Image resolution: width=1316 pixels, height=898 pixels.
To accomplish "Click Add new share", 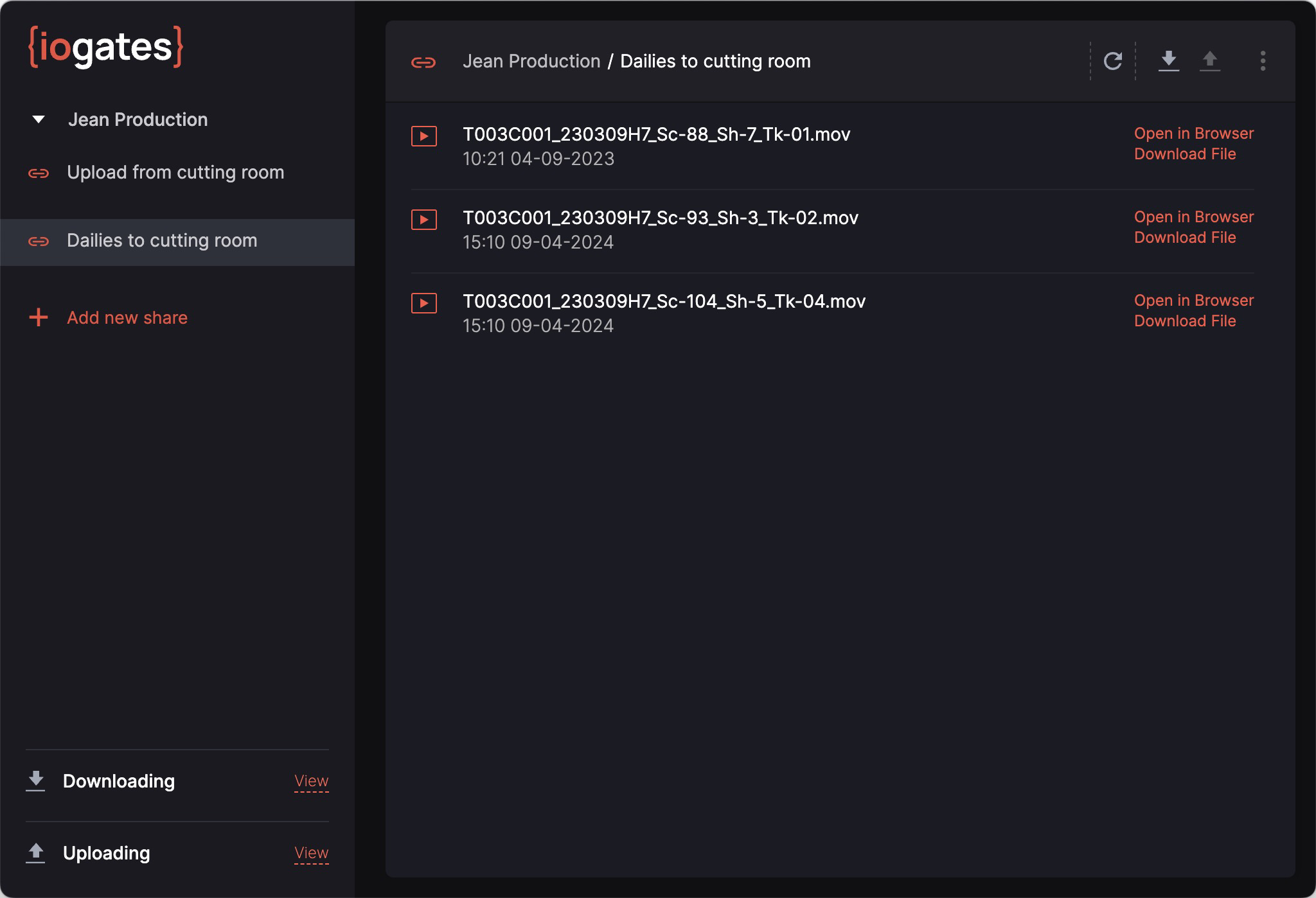I will coord(127,318).
